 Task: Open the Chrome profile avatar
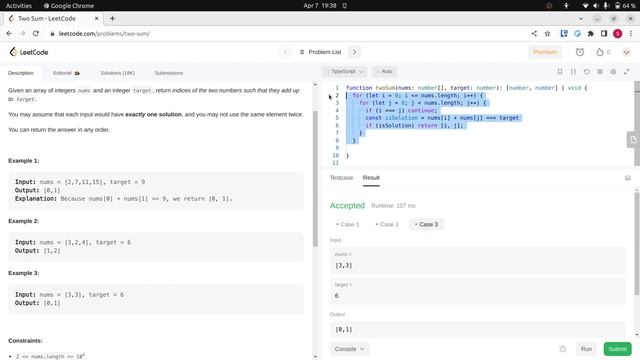coord(618,33)
